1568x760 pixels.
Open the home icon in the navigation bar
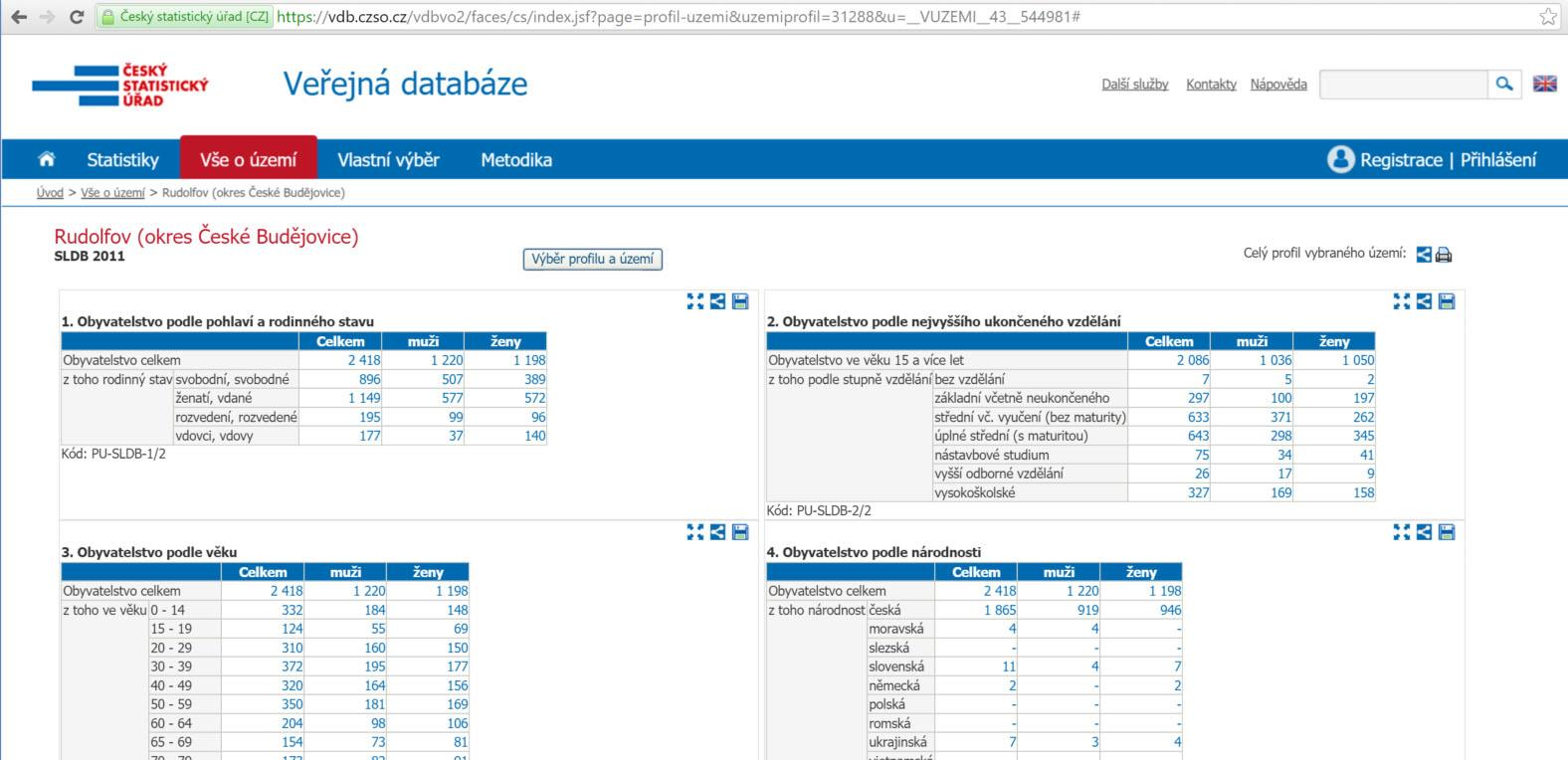[46, 159]
